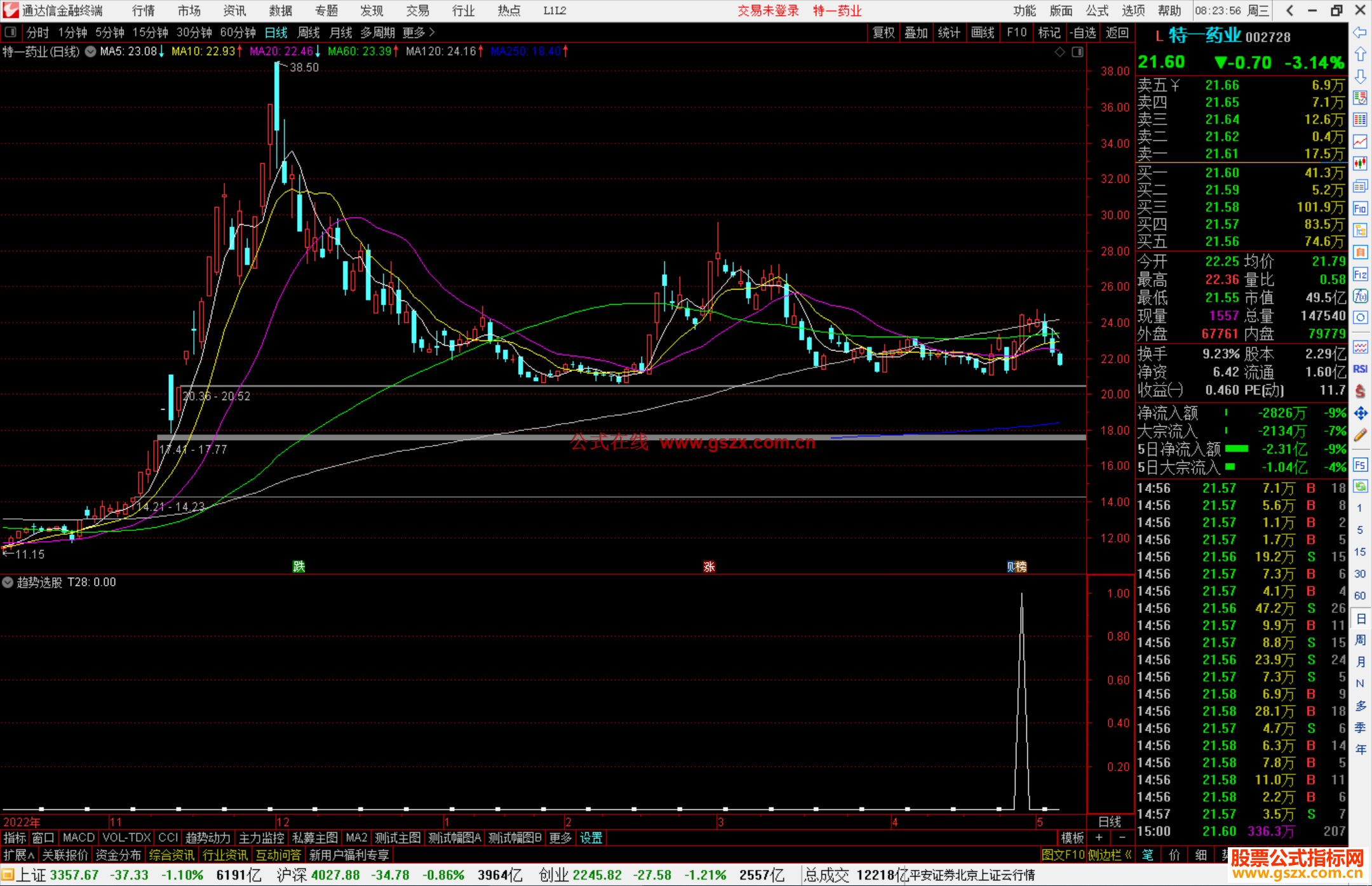Click the RSI indicator icon
The image size is (1372, 886).
(x=1360, y=369)
